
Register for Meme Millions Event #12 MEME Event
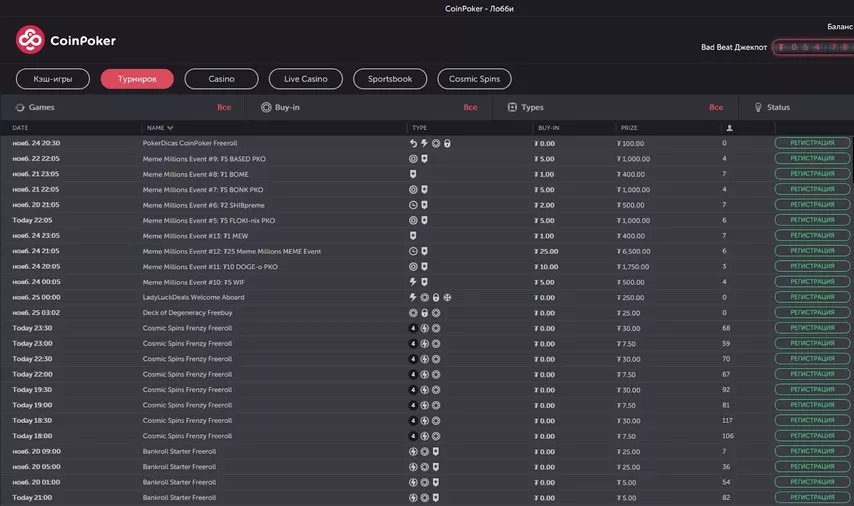812,251
